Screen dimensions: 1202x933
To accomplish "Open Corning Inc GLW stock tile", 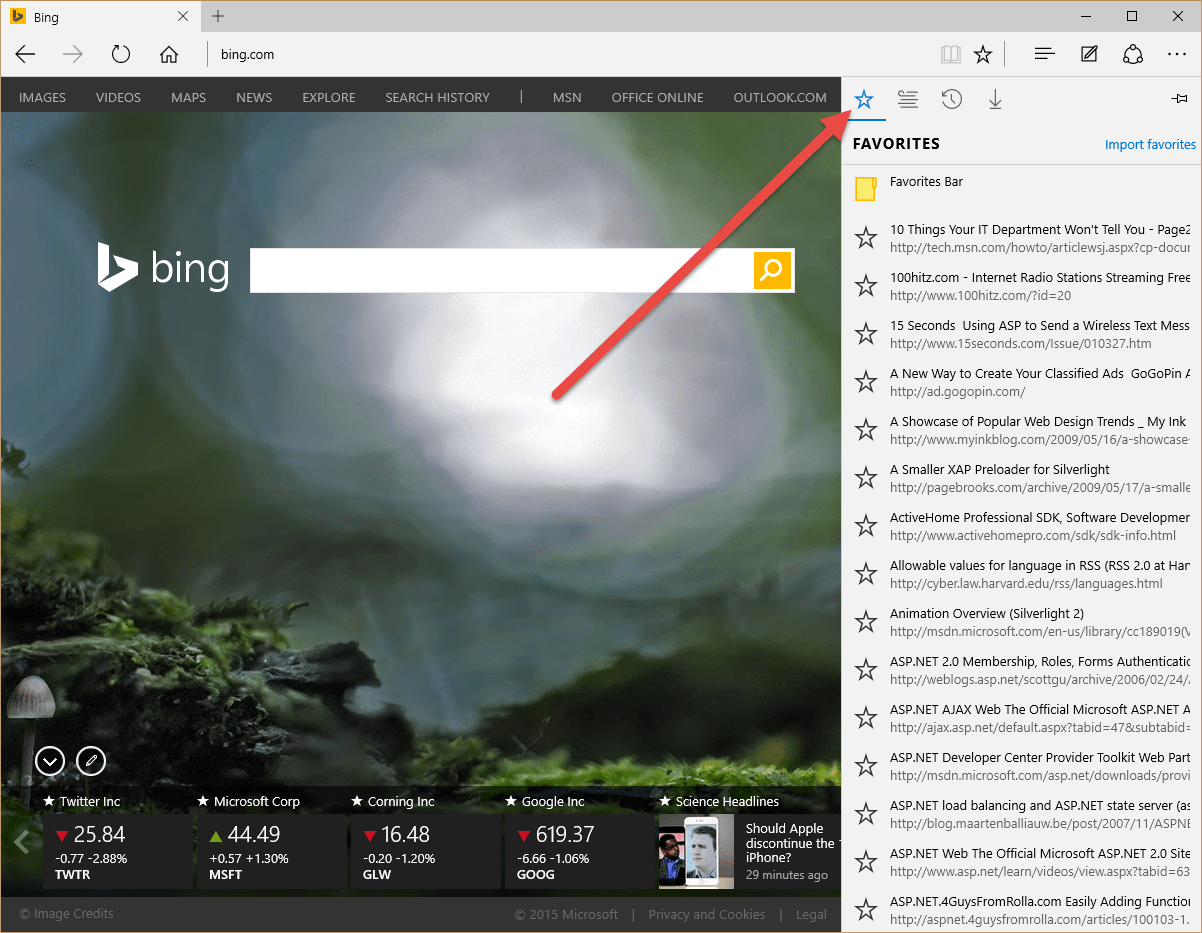I will tap(426, 851).
